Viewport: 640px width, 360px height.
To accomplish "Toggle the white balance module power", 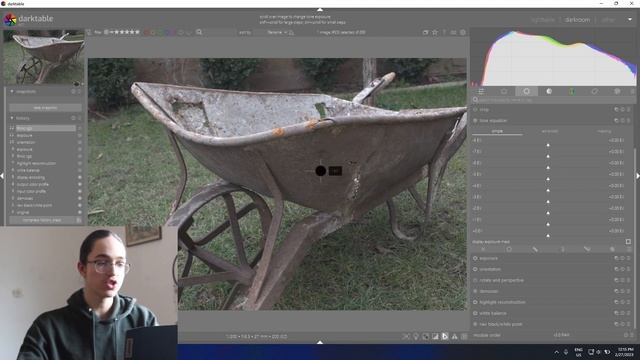I will [475, 313].
